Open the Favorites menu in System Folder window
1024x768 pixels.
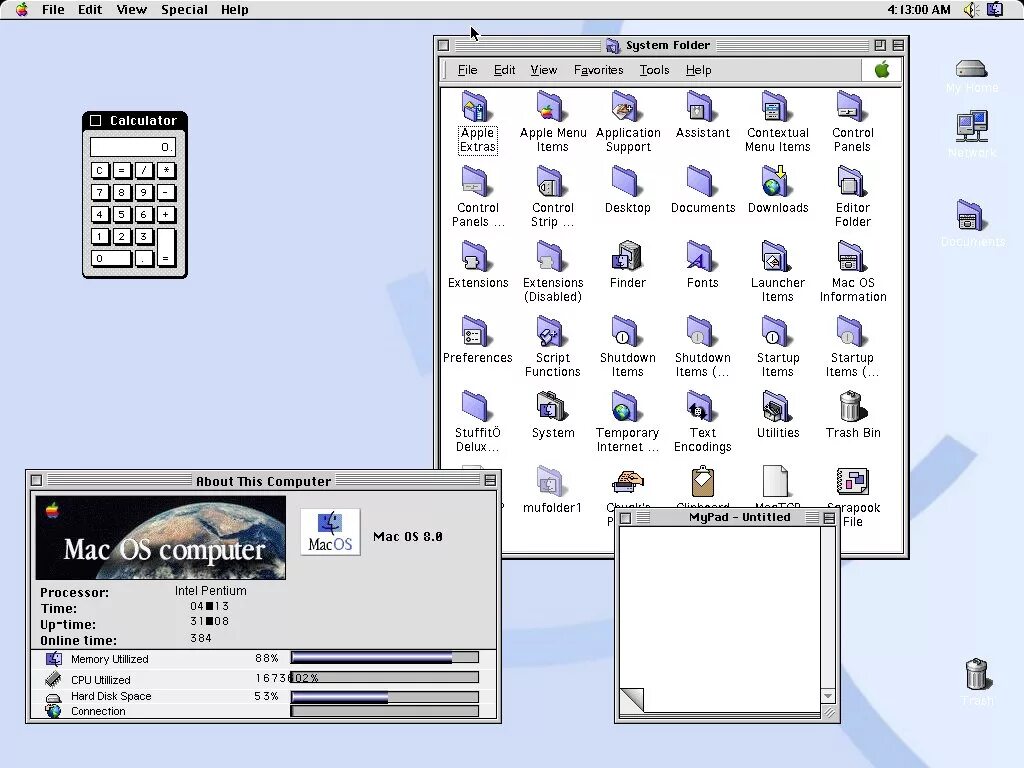click(x=598, y=70)
